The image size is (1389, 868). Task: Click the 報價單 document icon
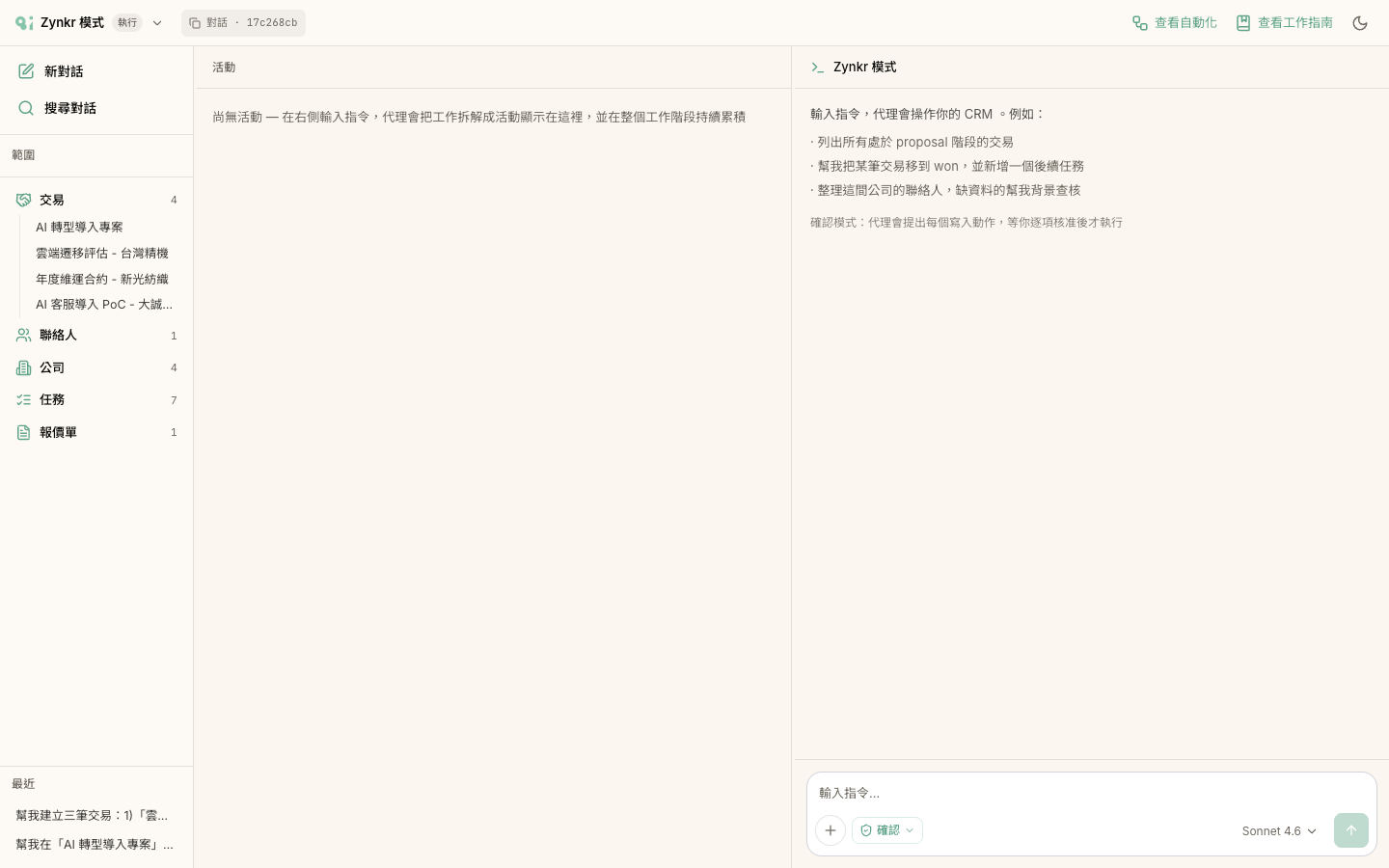pos(23,432)
